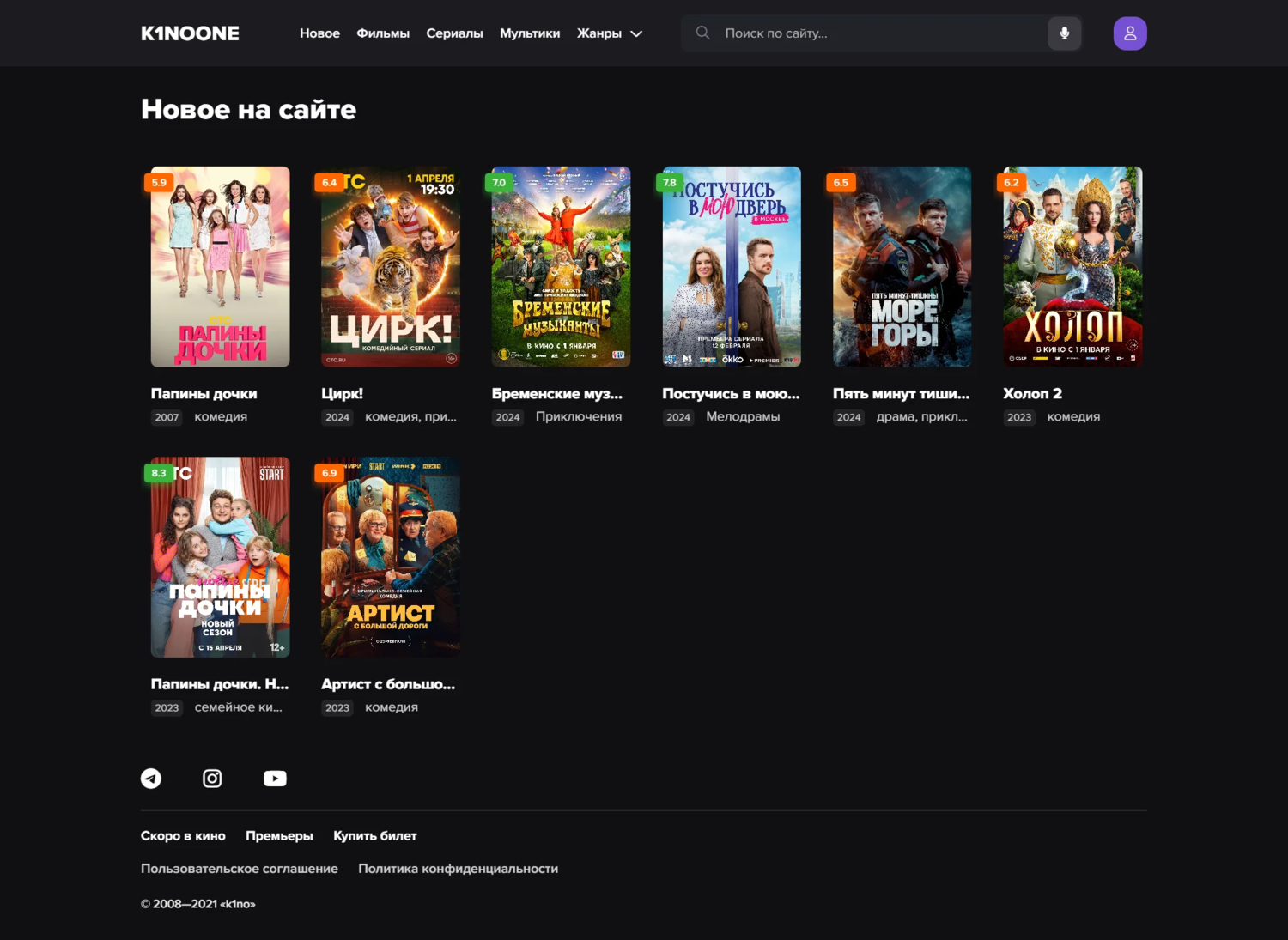Open the YouTube social link

pos(275,779)
